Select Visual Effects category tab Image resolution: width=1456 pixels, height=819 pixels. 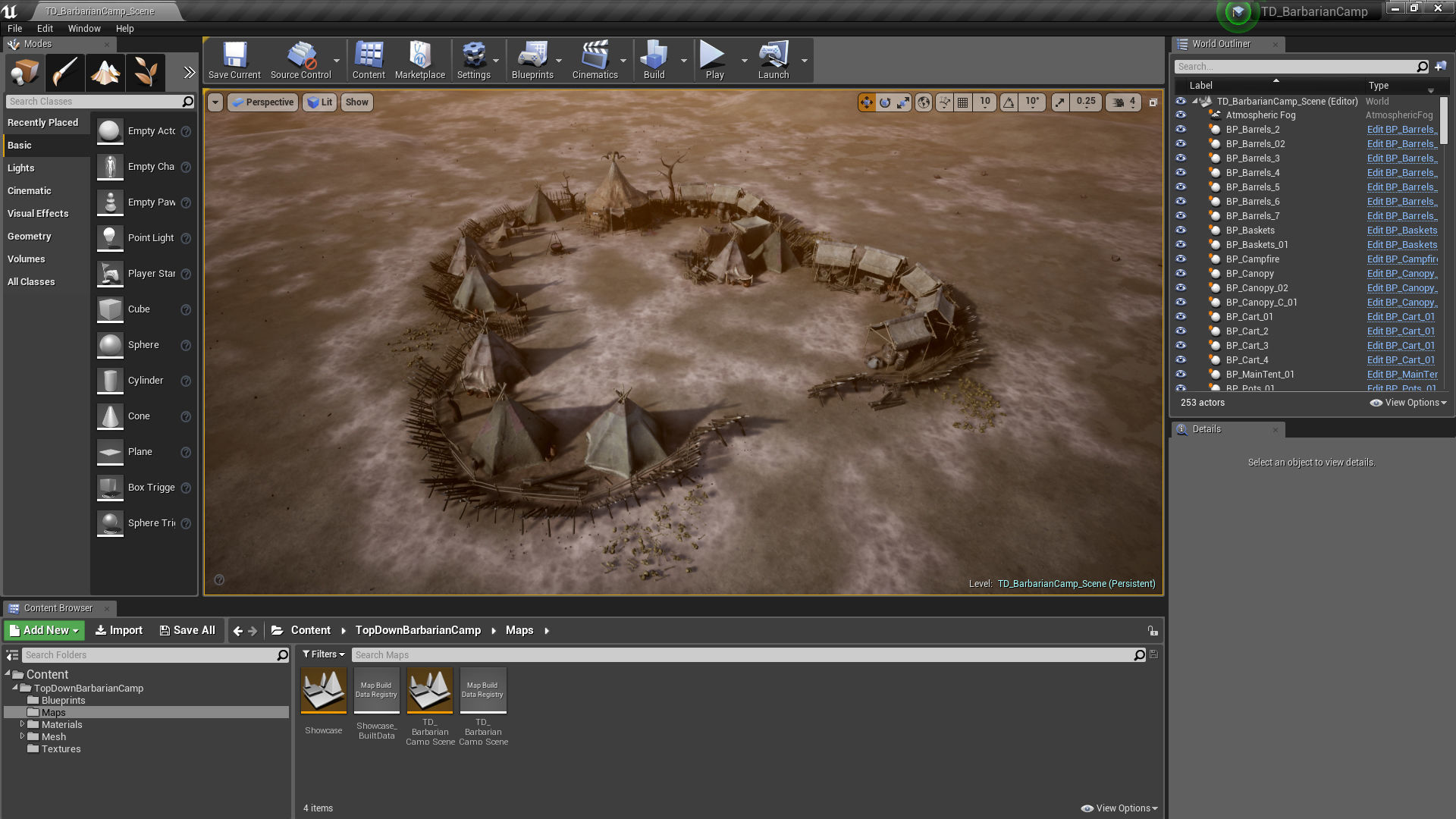coord(46,214)
